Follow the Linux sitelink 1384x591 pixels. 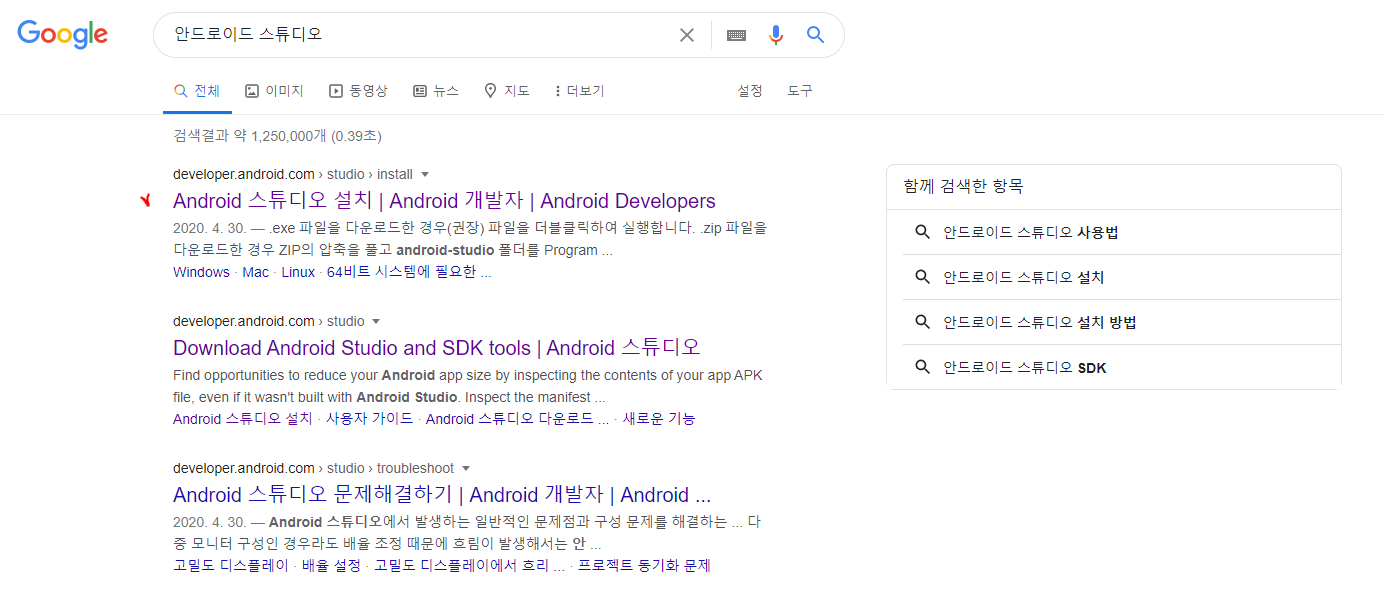click(298, 272)
